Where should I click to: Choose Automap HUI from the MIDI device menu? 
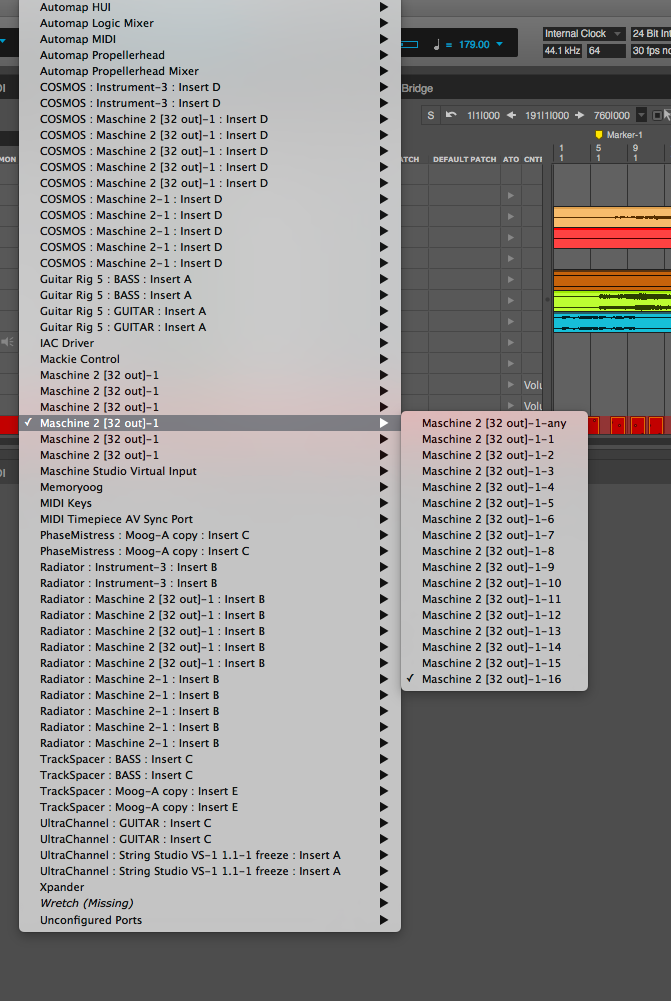coord(210,7)
